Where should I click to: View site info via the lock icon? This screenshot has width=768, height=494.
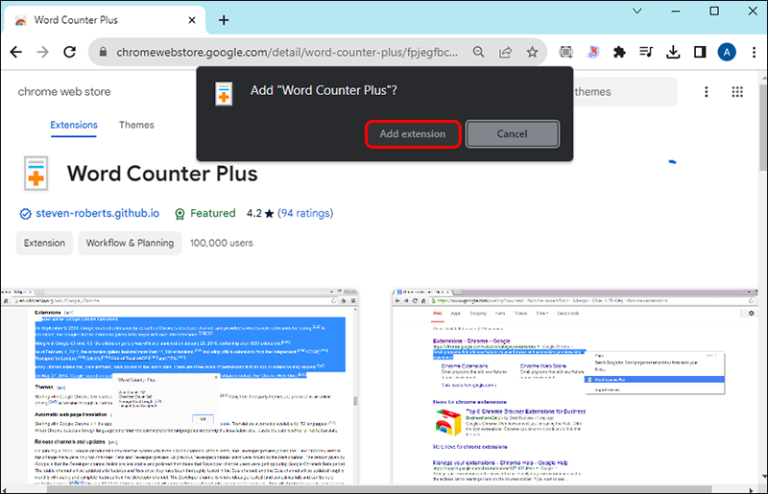click(x=103, y=52)
